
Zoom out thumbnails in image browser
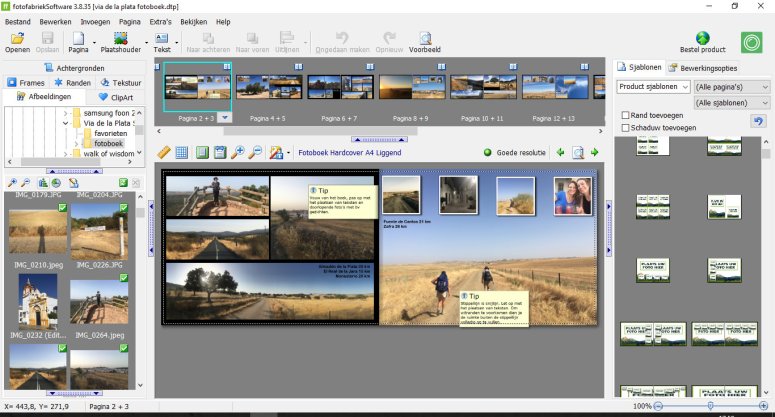click(25, 183)
